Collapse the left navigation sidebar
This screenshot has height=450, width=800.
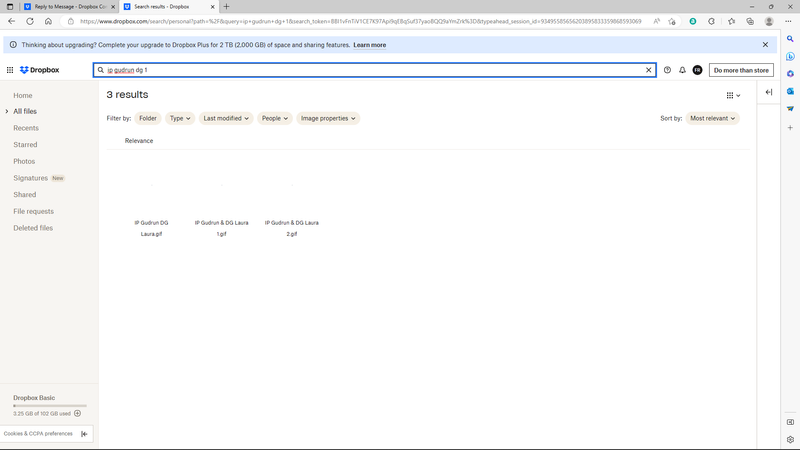coord(84,434)
